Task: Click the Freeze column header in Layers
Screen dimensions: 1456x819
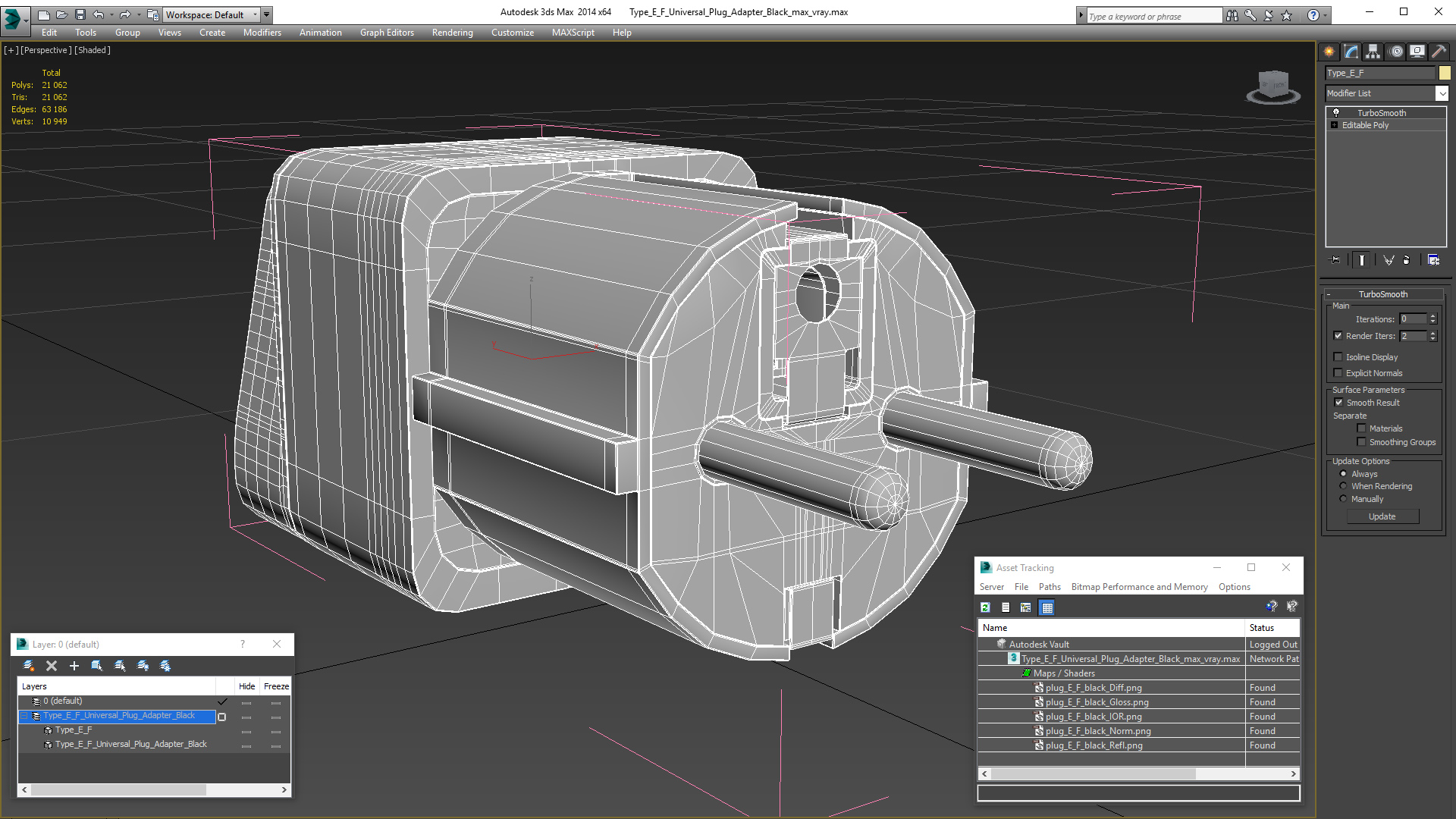Action: [x=276, y=686]
